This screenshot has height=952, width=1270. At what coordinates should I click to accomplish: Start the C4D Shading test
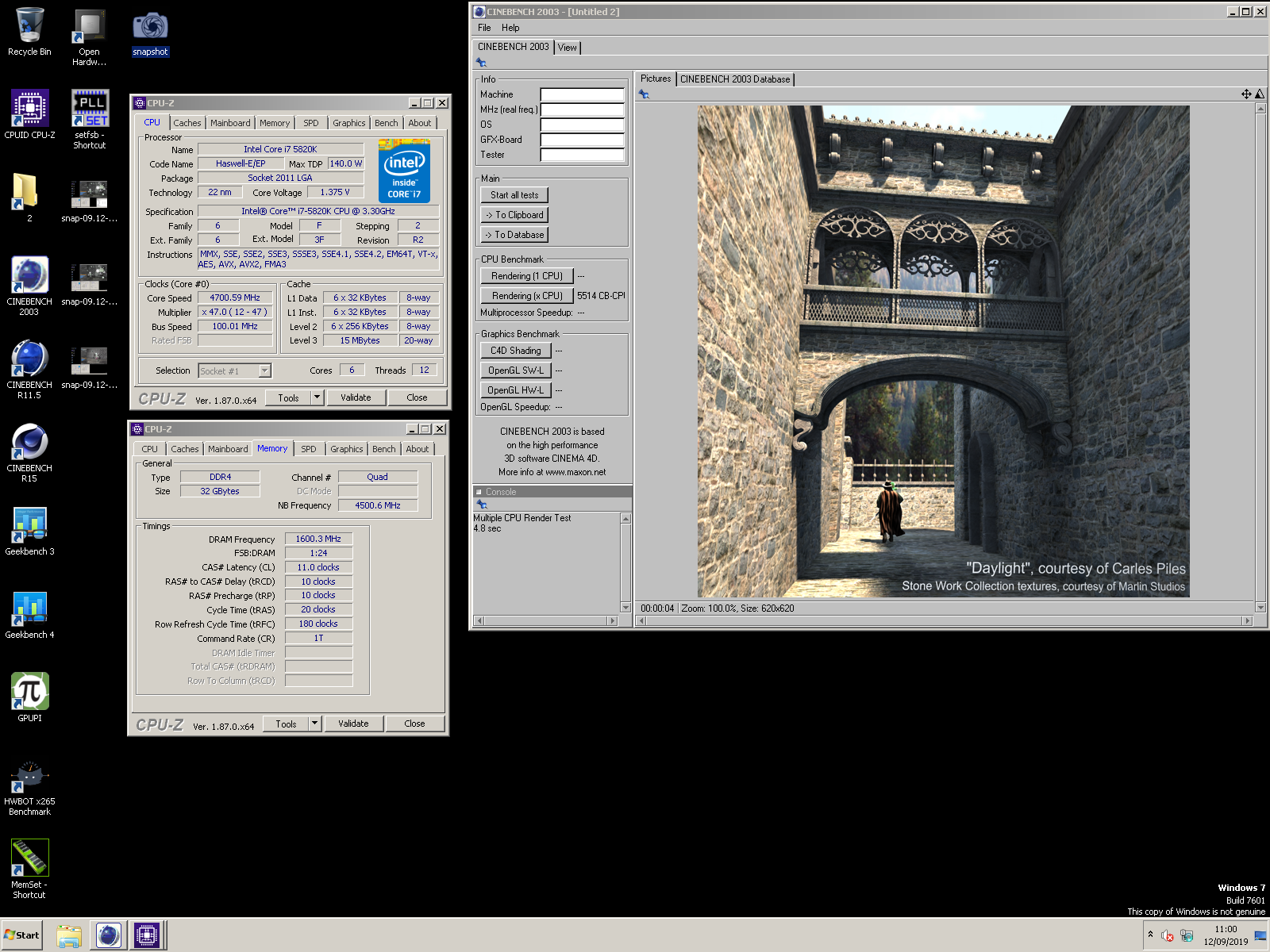click(516, 351)
